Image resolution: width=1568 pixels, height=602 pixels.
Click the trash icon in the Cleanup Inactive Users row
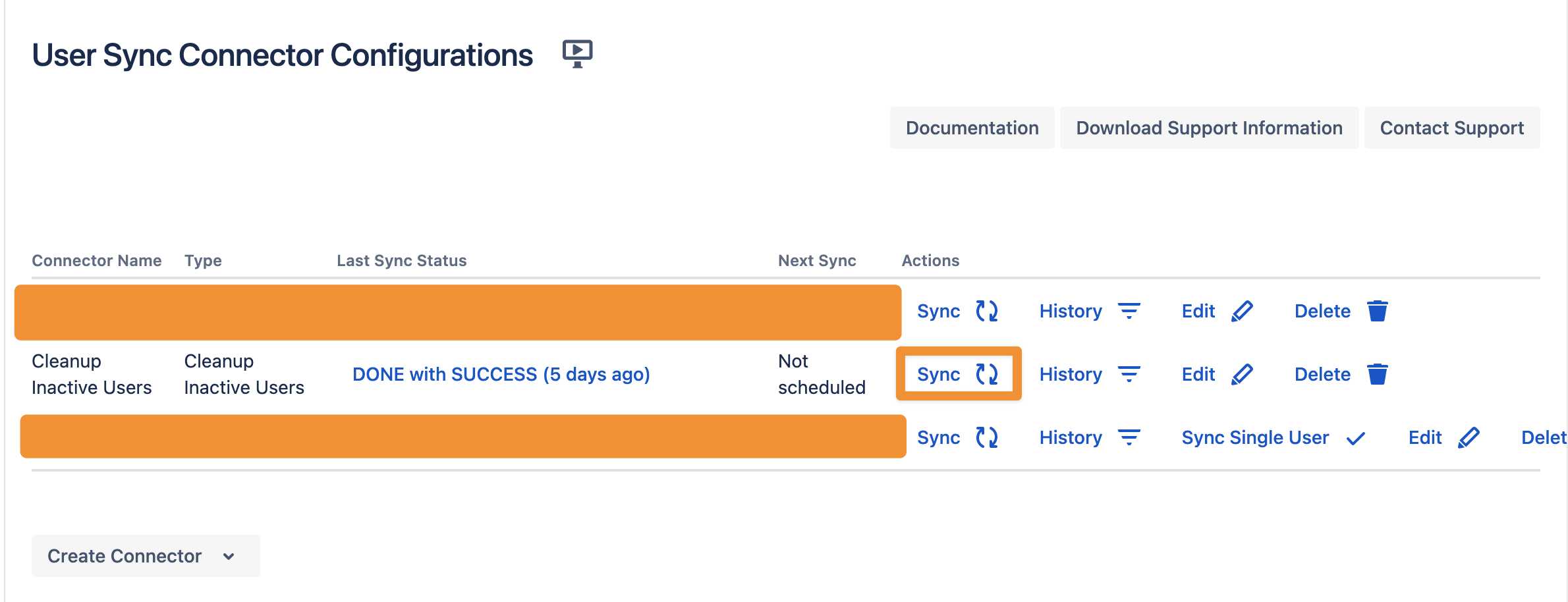coord(1378,374)
